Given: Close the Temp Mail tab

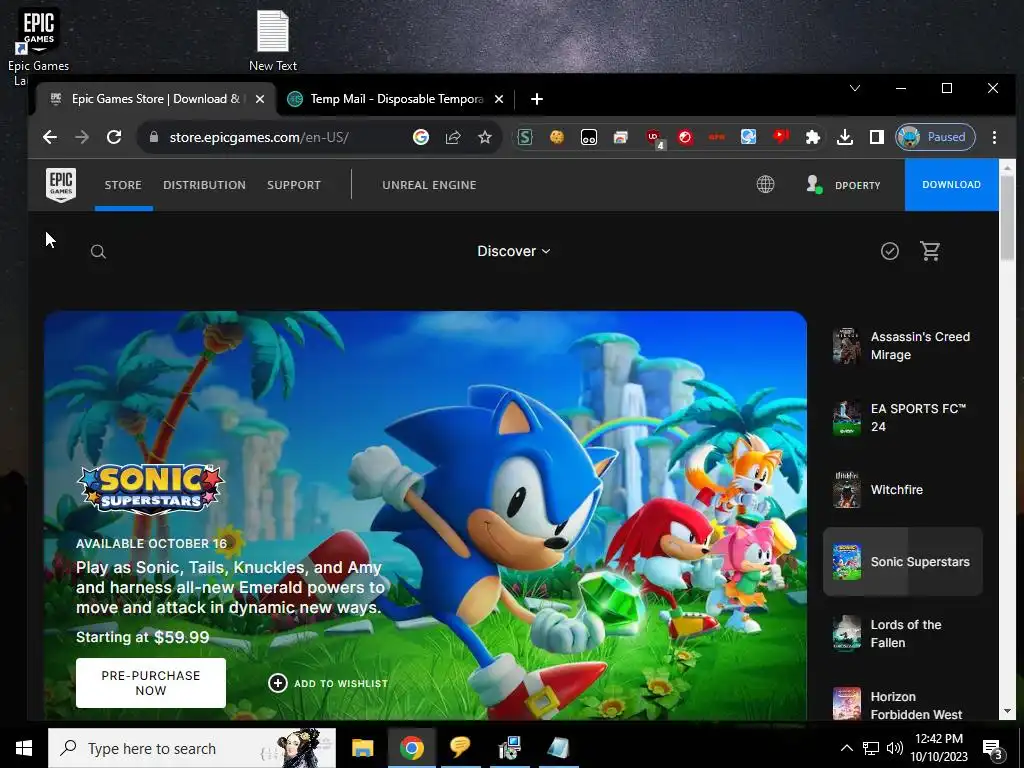Looking at the screenshot, I should (x=499, y=99).
